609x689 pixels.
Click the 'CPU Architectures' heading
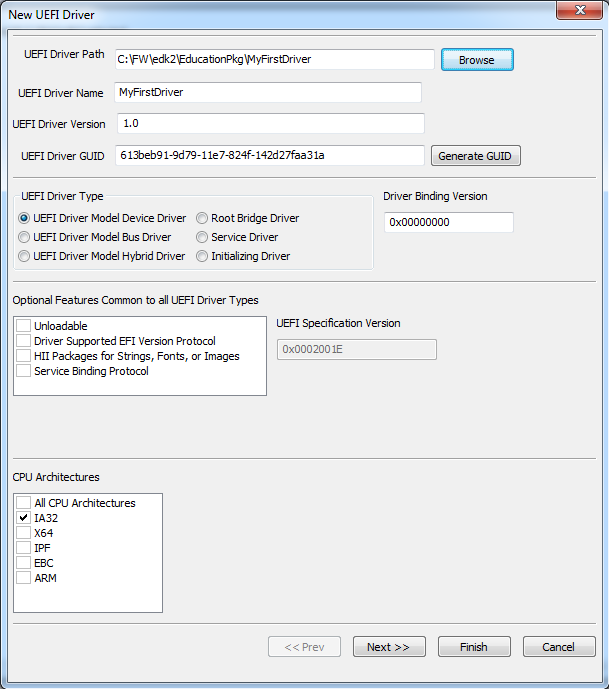[x=56, y=477]
